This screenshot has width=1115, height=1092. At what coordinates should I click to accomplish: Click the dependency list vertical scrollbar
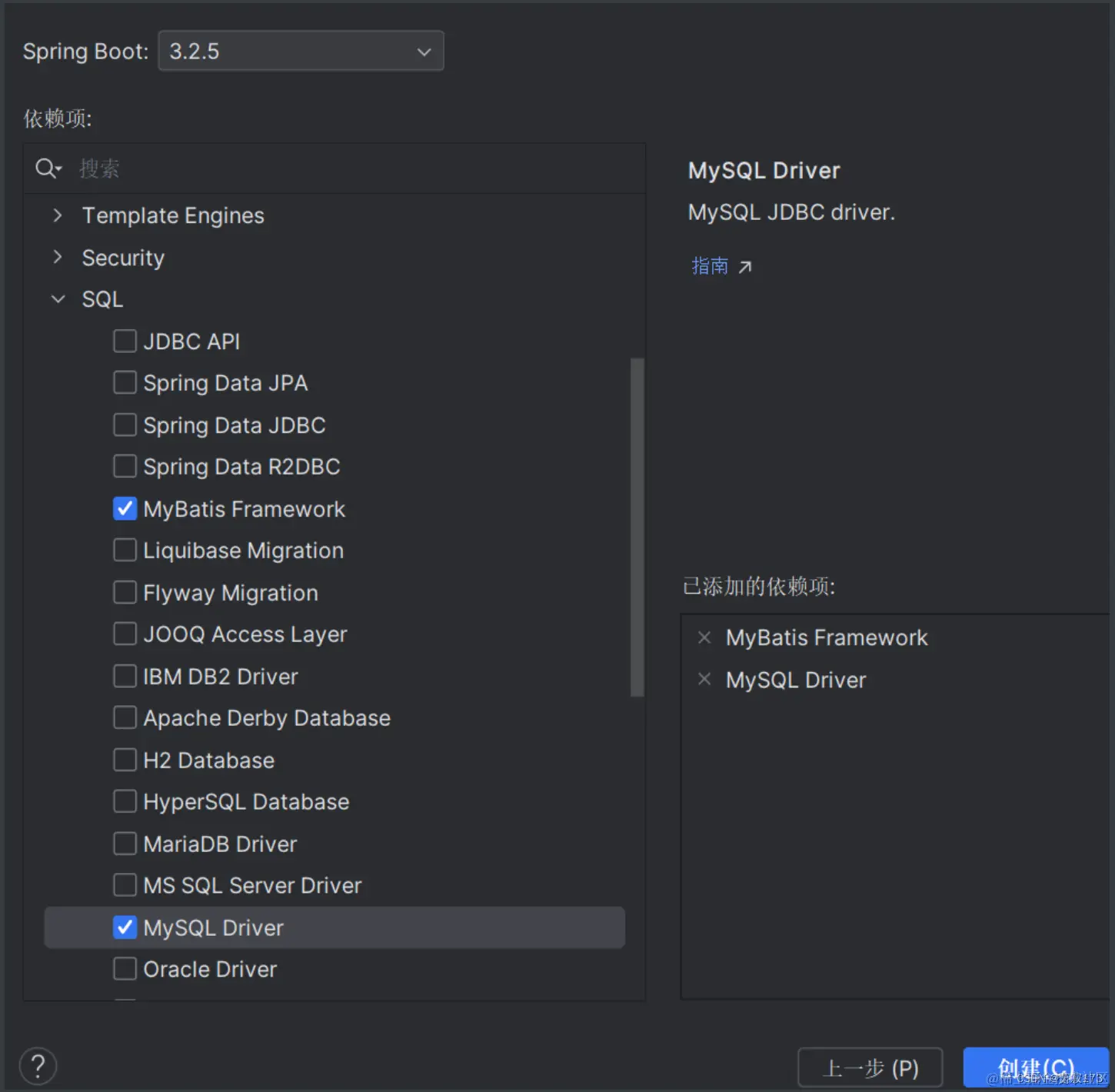tap(637, 527)
